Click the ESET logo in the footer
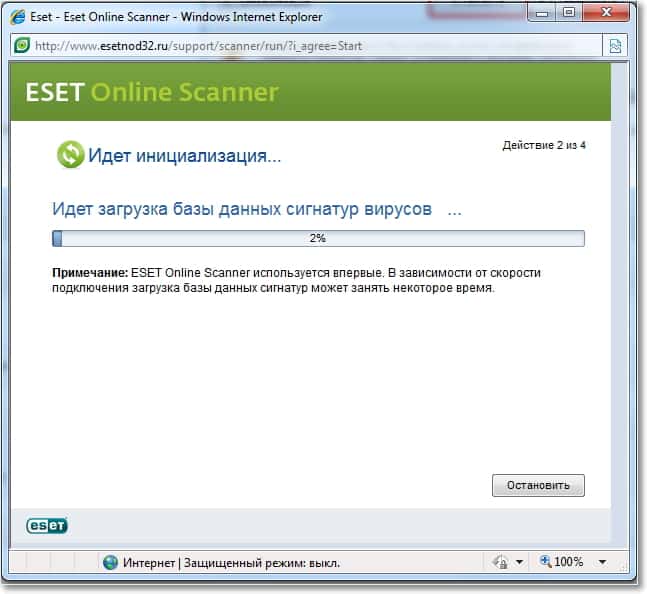This screenshot has width=647, height=594. (x=47, y=525)
